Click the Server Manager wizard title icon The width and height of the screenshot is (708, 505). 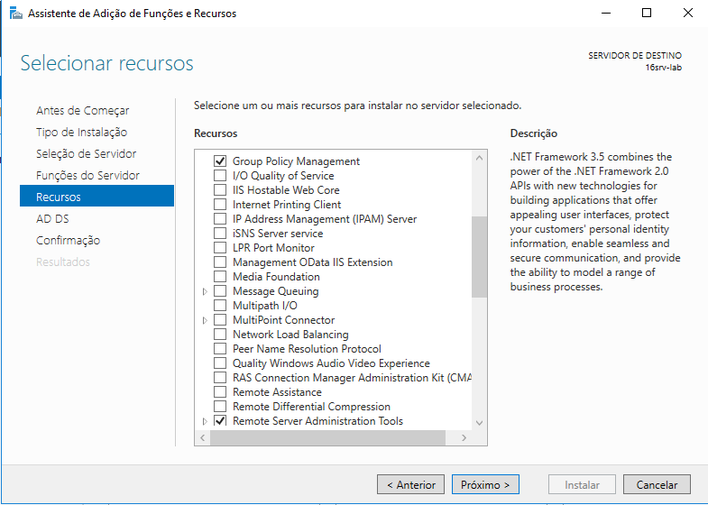pos(16,13)
